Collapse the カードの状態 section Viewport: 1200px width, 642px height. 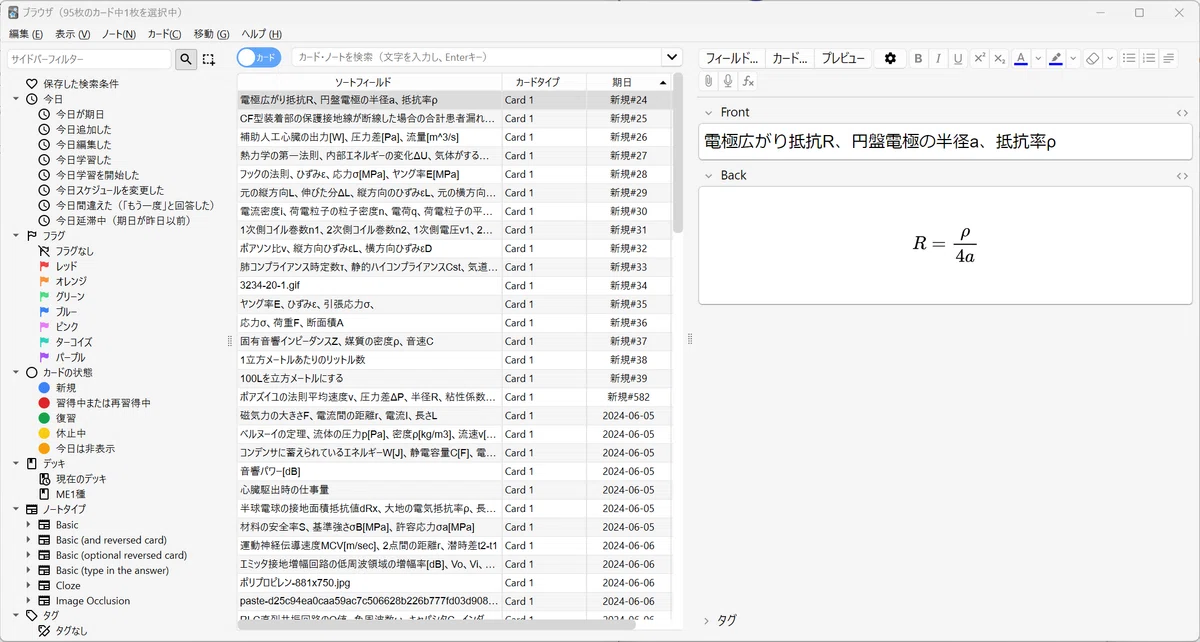(x=16, y=372)
